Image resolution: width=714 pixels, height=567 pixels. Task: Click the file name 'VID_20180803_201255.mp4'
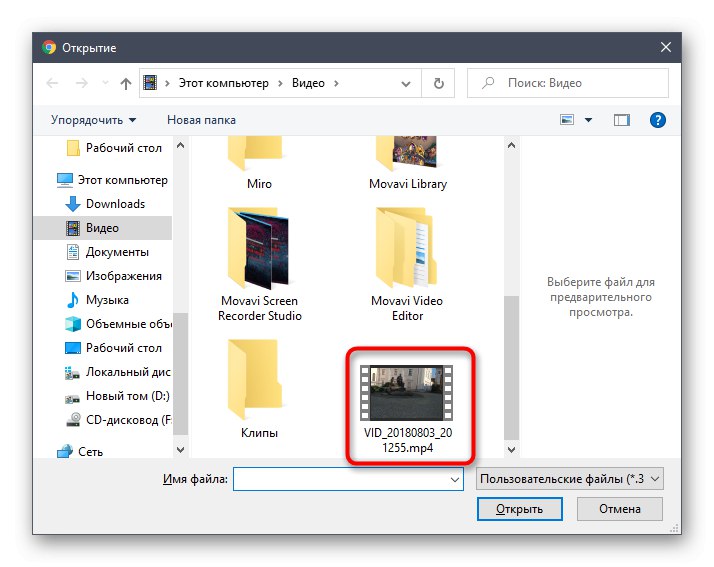click(x=408, y=440)
